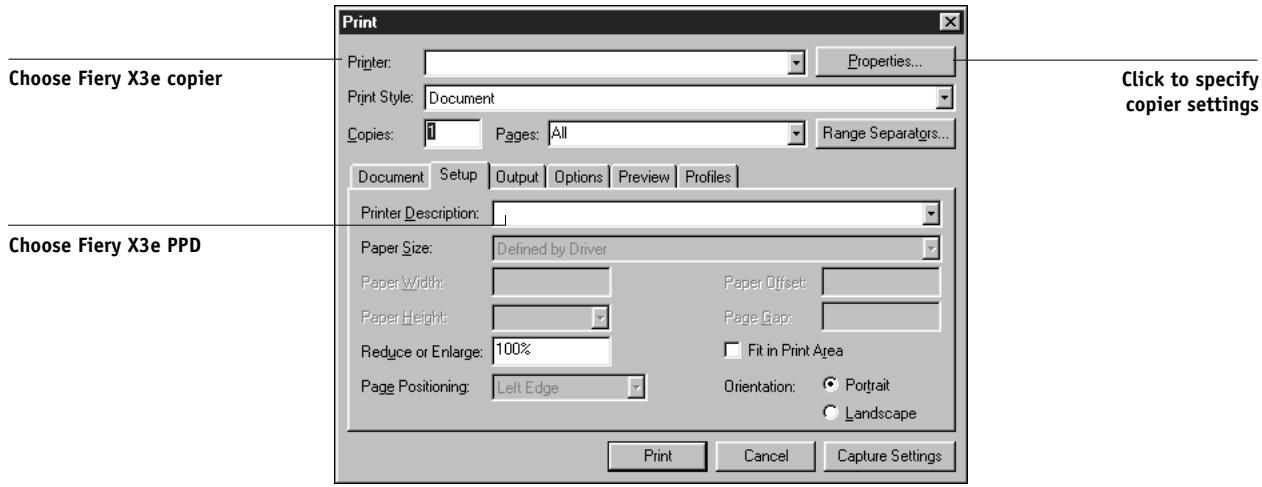
Task: Click the Cancel button
Action: [x=764, y=454]
